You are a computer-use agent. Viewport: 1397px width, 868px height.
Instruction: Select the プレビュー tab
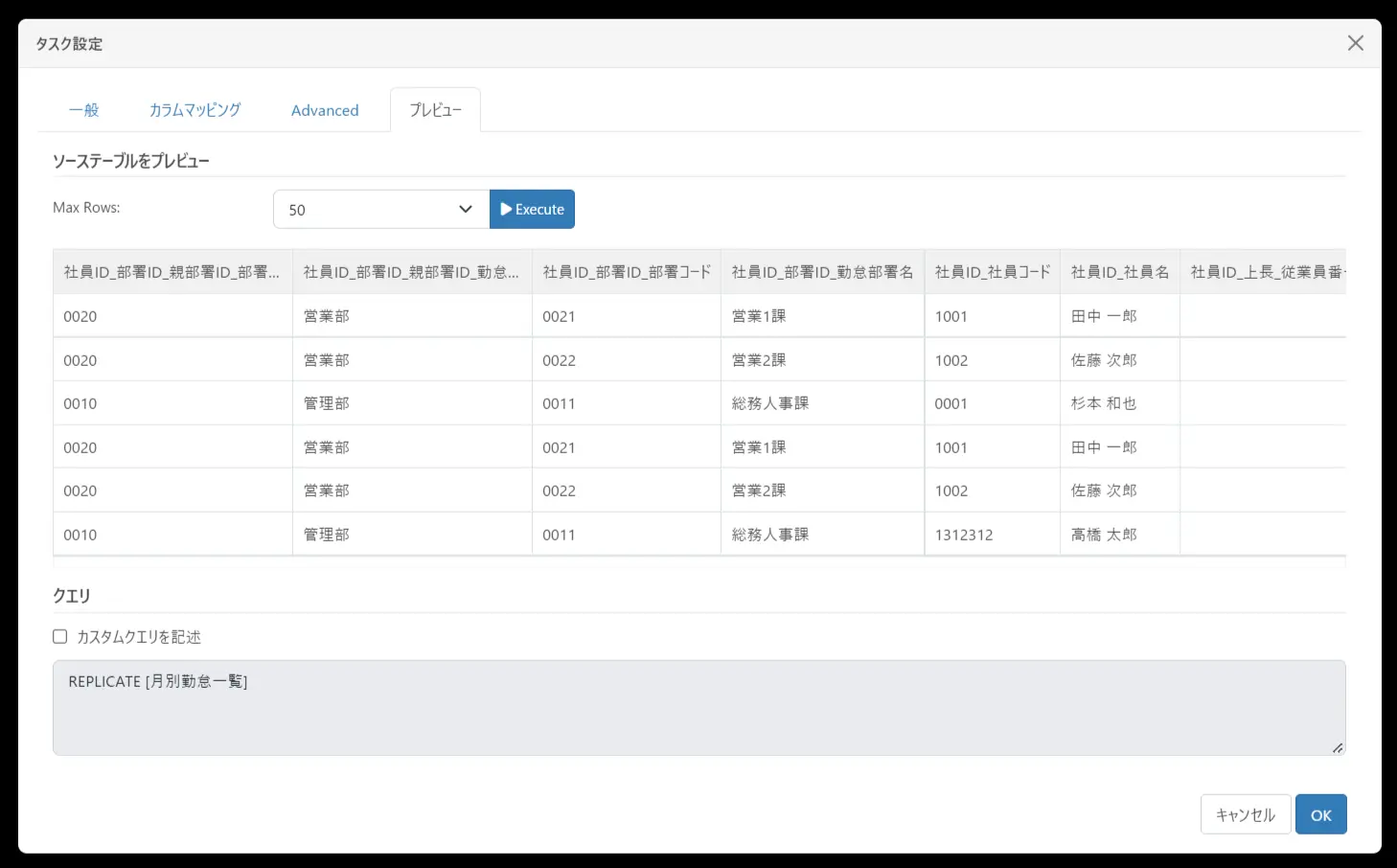point(435,110)
